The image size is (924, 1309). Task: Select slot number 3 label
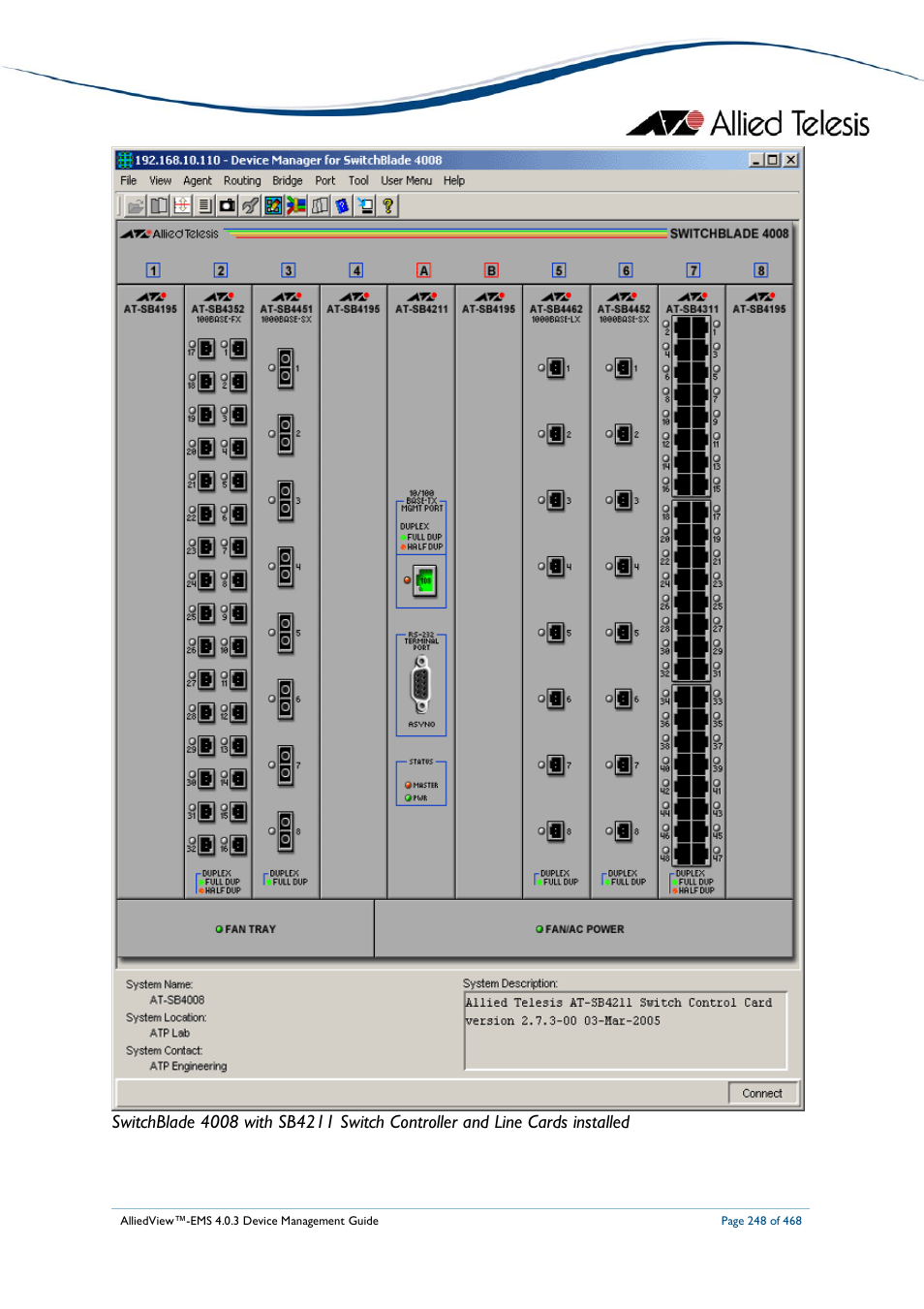(x=289, y=270)
